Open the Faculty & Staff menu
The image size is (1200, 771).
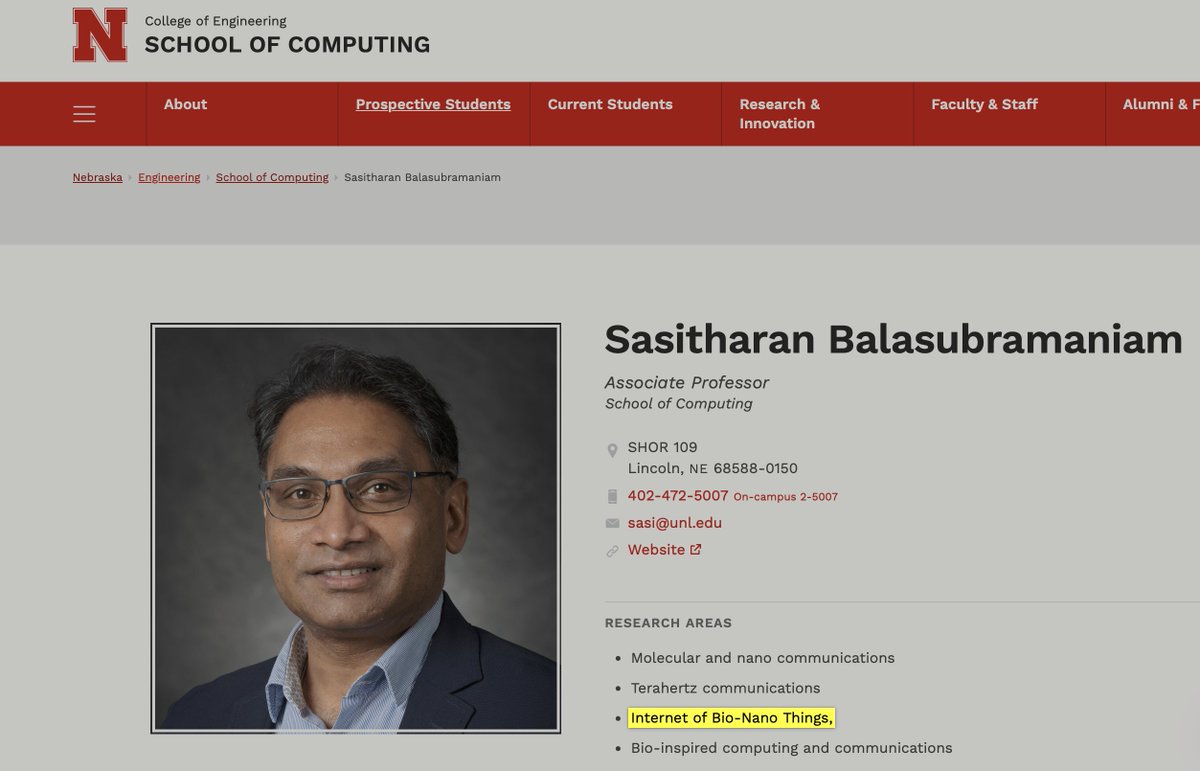[984, 104]
